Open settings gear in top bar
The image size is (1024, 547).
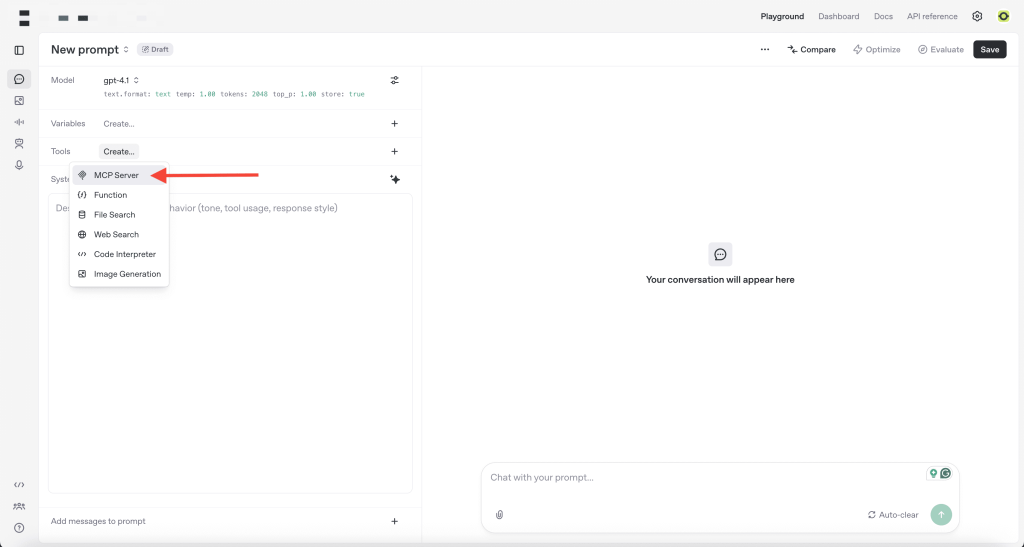(x=977, y=16)
